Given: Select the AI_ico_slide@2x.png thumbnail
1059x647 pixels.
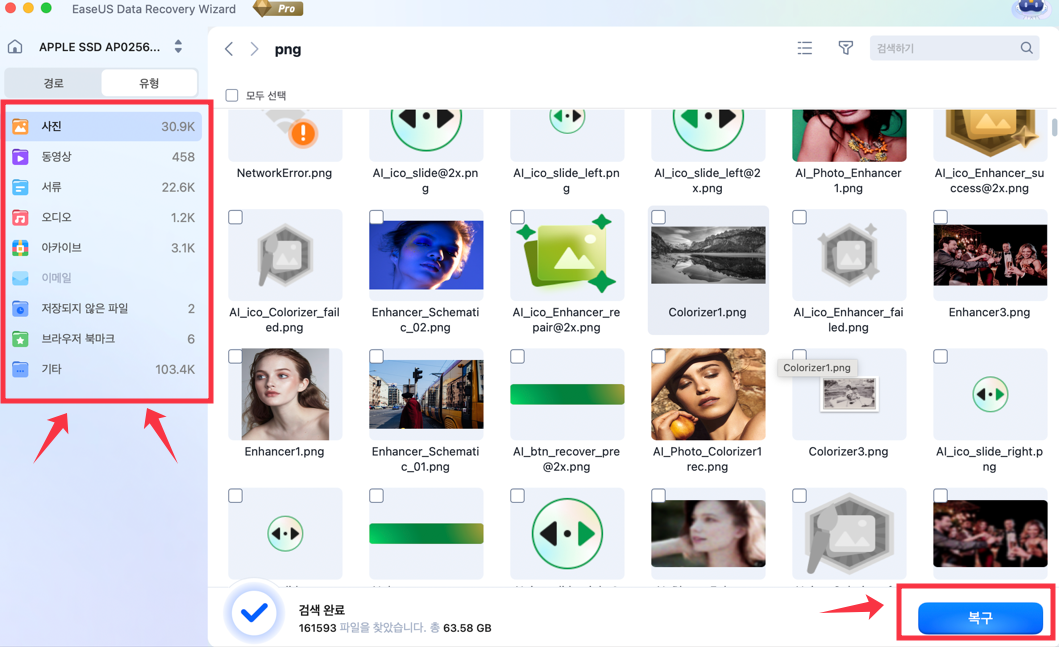Looking at the screenshot, I should (x=426, y=135).
